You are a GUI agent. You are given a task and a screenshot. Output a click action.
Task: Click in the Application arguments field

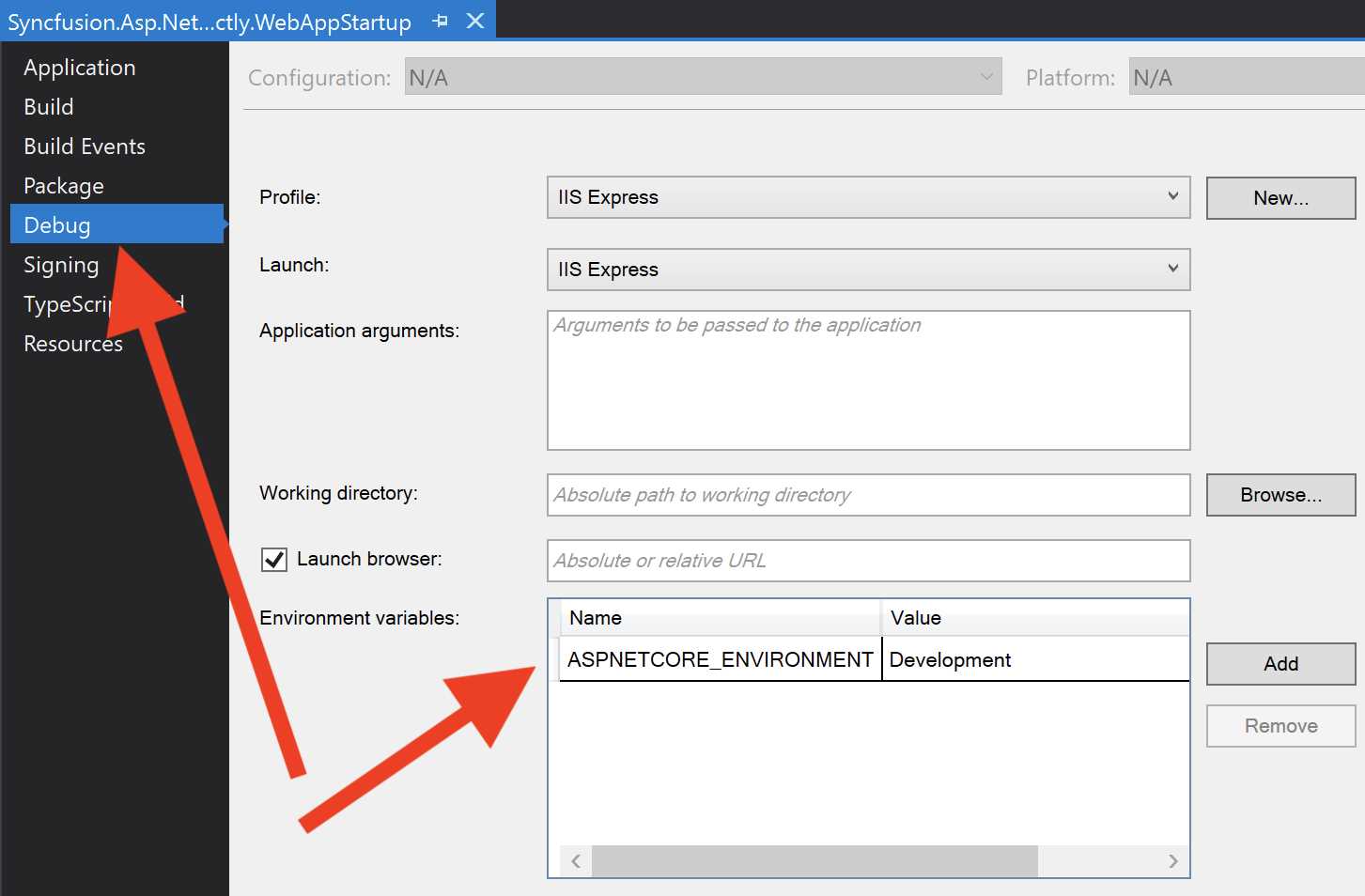pos(867,380)
